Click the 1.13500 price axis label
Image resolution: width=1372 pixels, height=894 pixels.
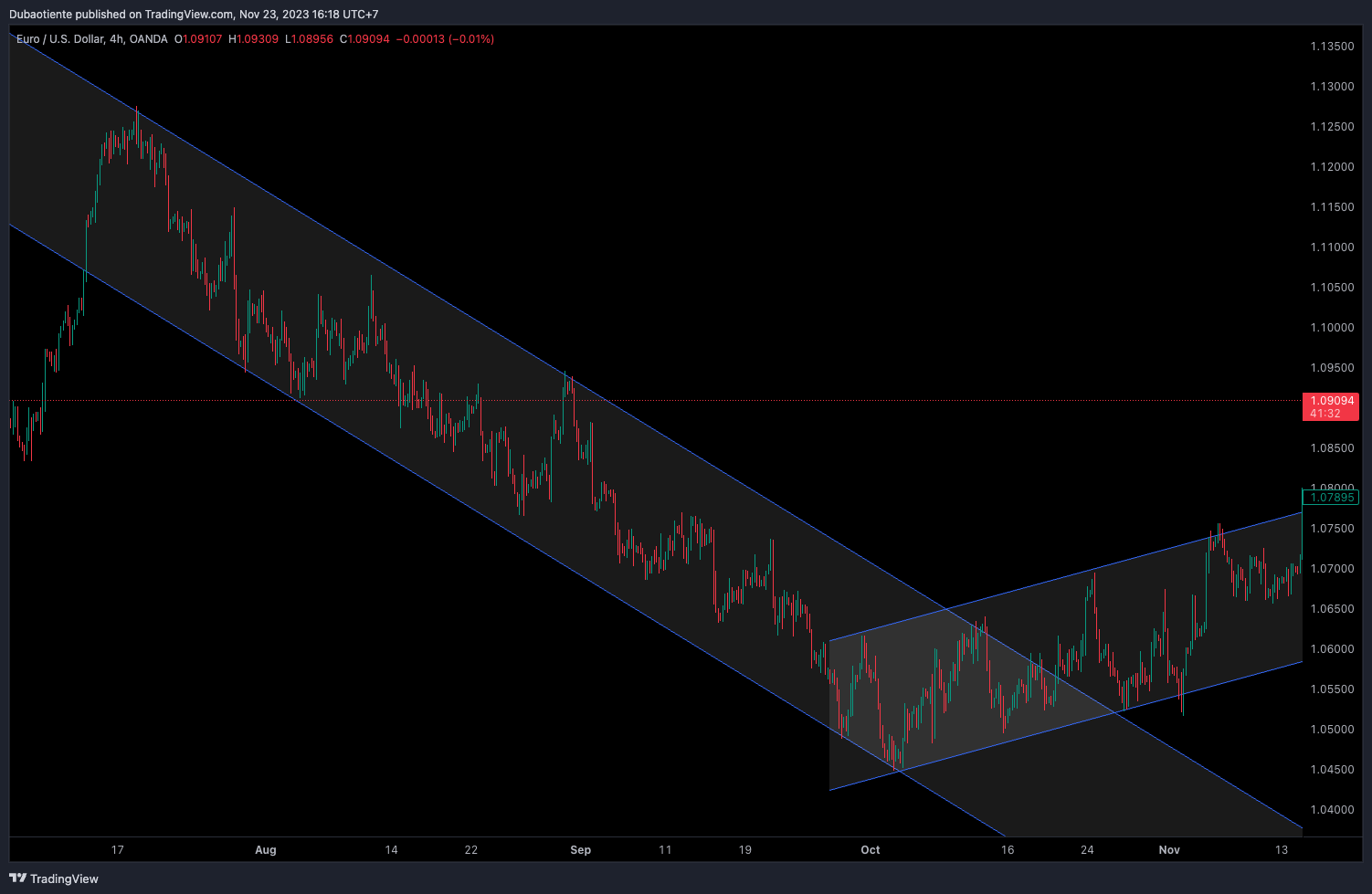(x=1332, y=47)
